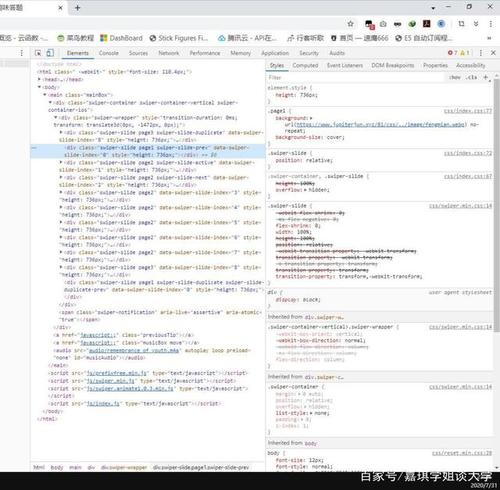The width and height of the screenshot is (500, 490).
Task: Open css/index.css:77 source link
Action: click(x=468, y=111)
